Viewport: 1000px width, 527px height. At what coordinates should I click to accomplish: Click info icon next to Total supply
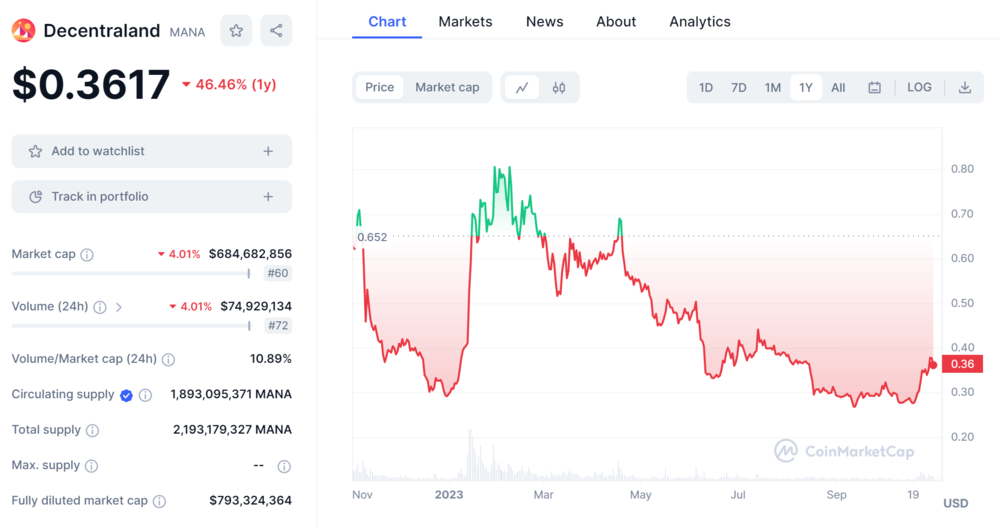pyautogui.click(x=92, y=431)
